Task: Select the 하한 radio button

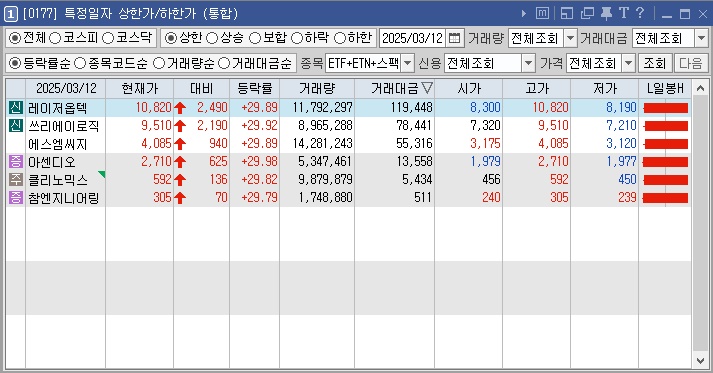Action: click(340, 38)
